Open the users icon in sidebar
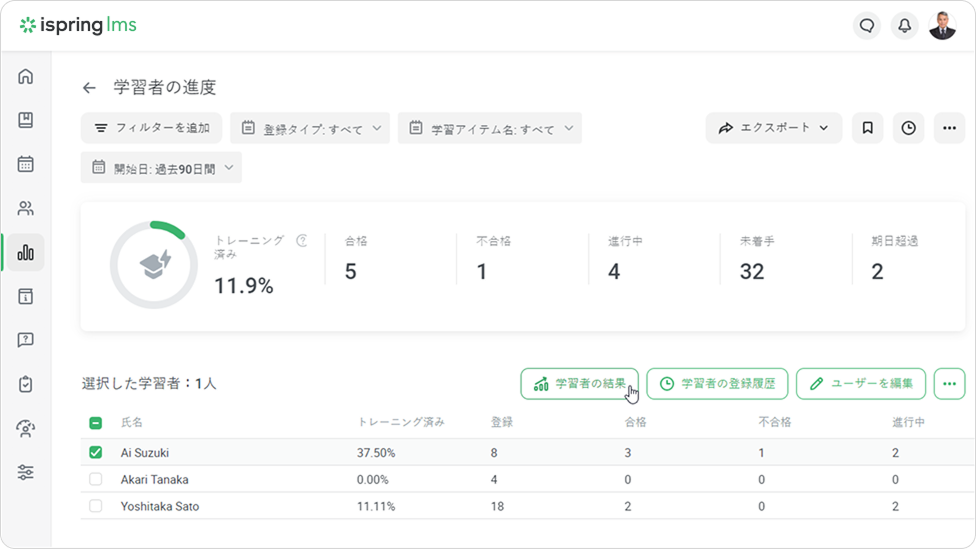 [x=26, y=208]
